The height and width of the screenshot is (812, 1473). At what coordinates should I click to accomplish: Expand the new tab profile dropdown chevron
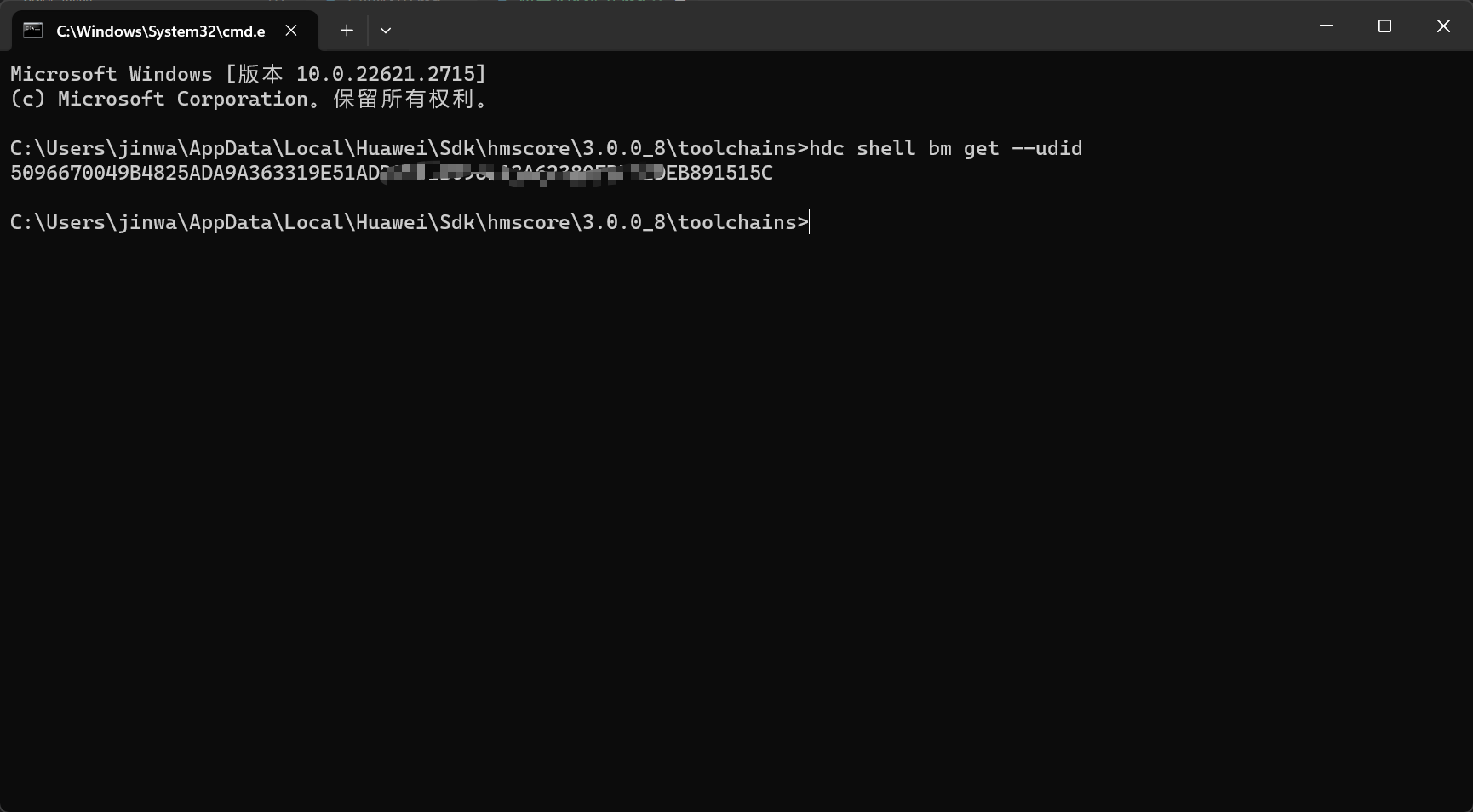point(386,31)
